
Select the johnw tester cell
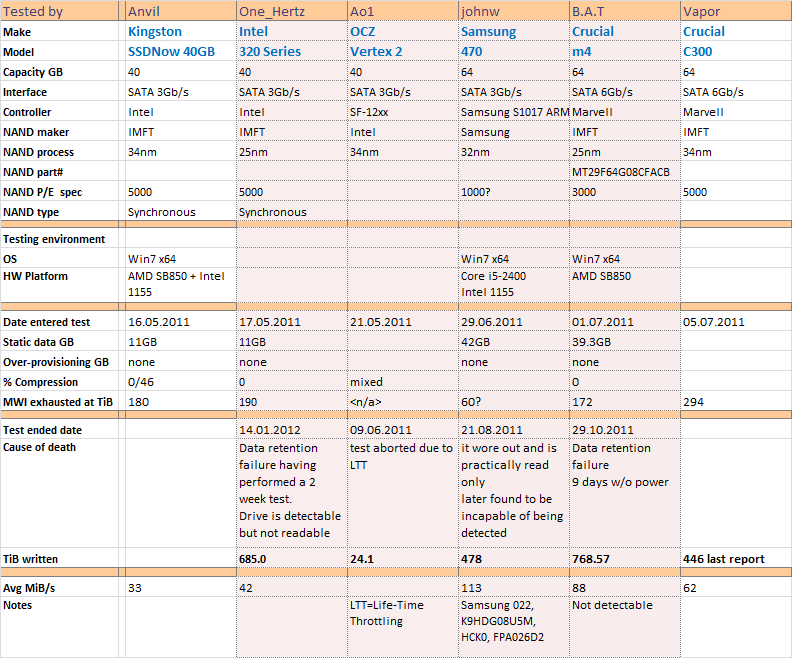click(x=514, y=11)
